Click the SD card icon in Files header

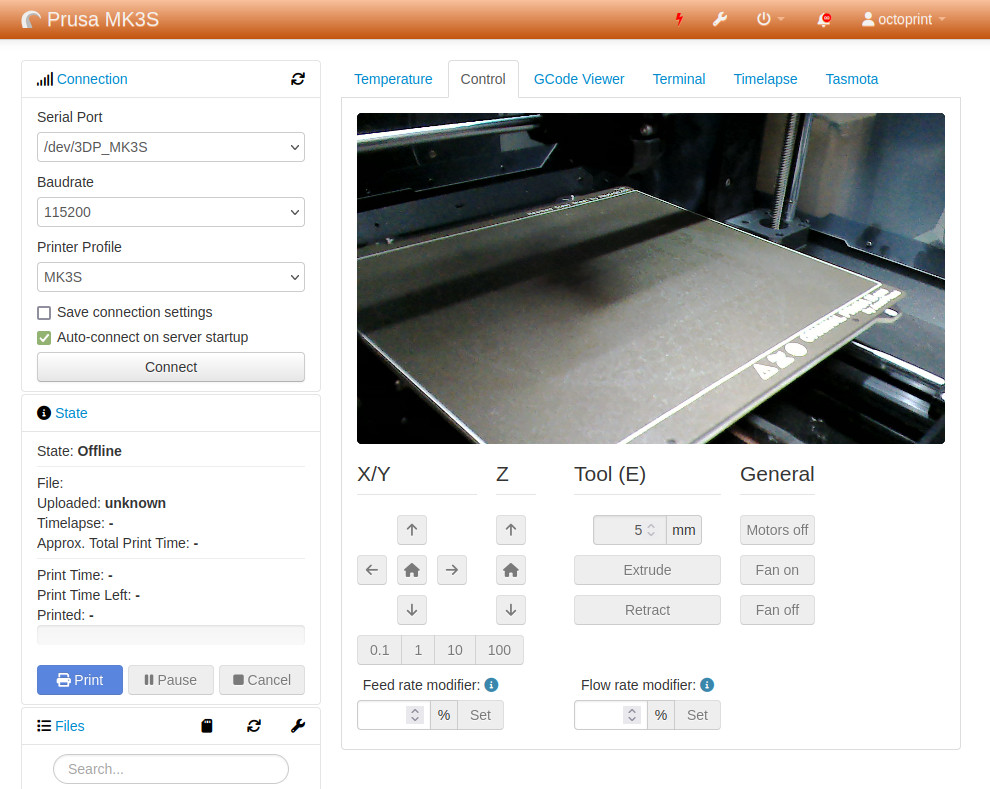(x=206, y=726)
